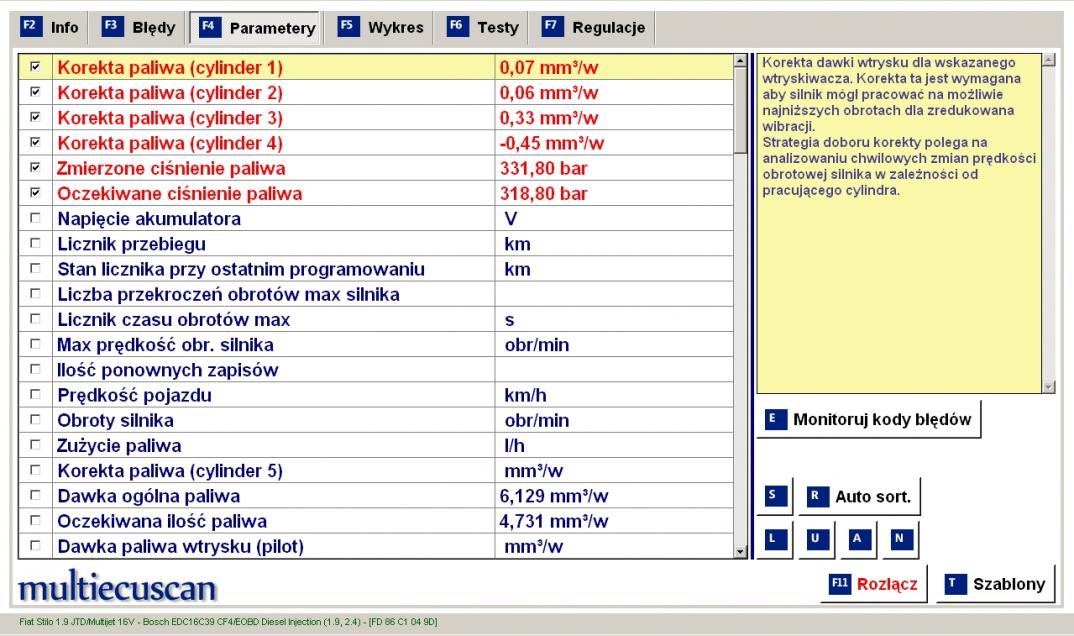Open Szablony templates button

[995, 584]
